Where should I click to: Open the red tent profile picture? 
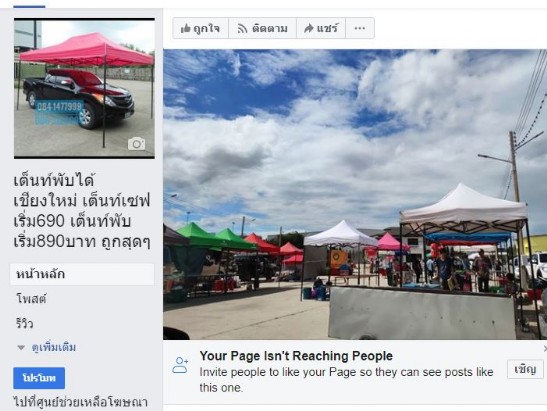84,88
